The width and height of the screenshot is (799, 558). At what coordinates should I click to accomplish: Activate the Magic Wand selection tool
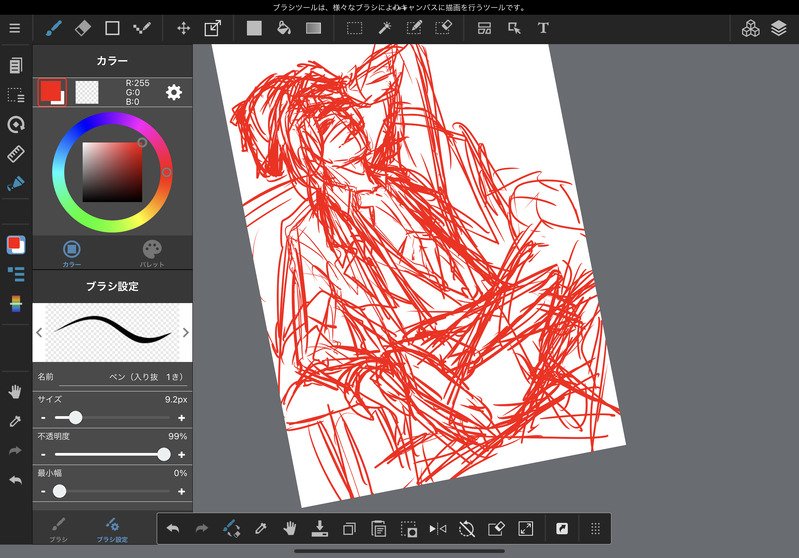tap(384, 28)
